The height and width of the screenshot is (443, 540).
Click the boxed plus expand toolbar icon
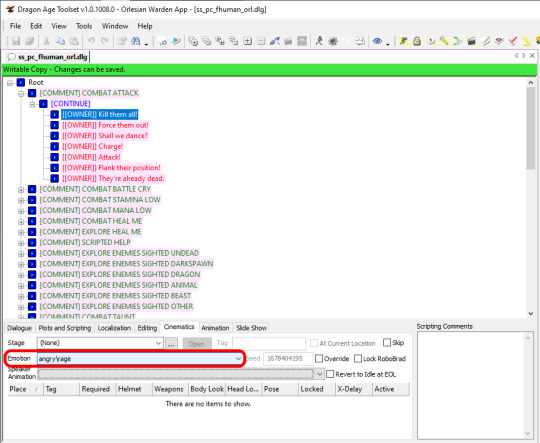coord(248,41)
